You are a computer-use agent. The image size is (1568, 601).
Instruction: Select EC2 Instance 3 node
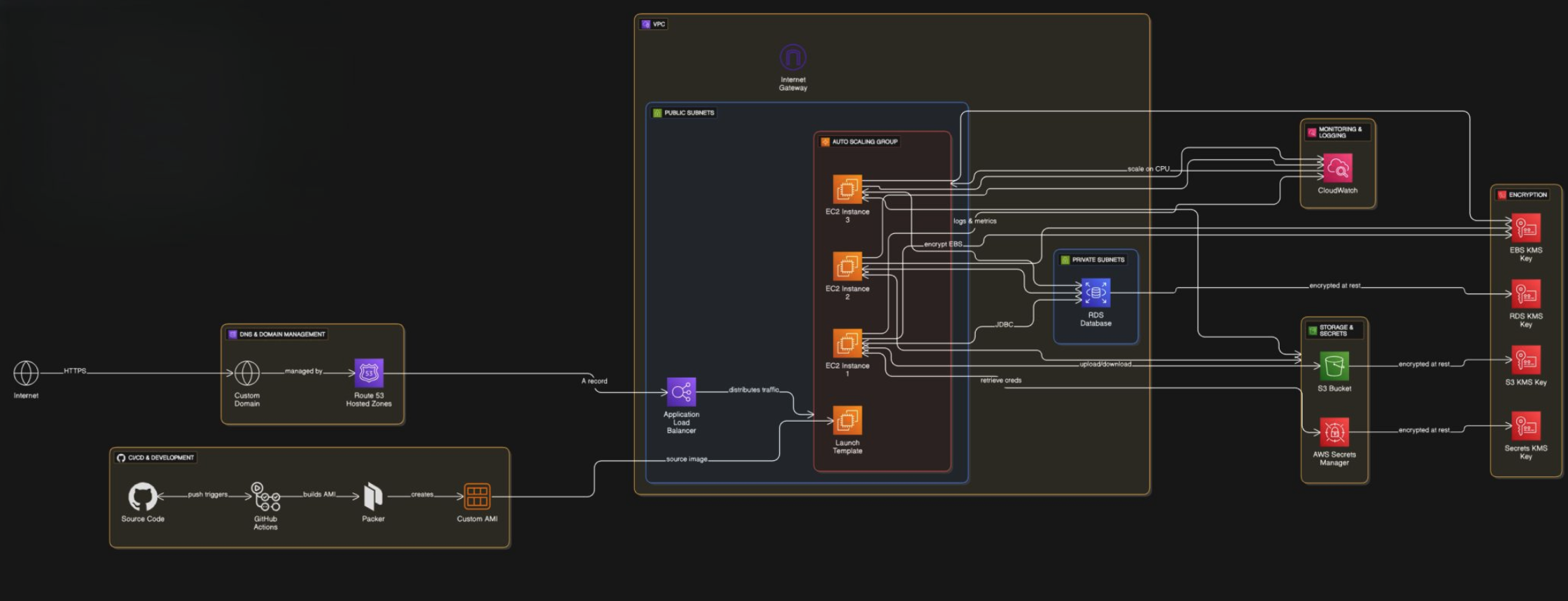pyautogui.click(x=847, y=189)
